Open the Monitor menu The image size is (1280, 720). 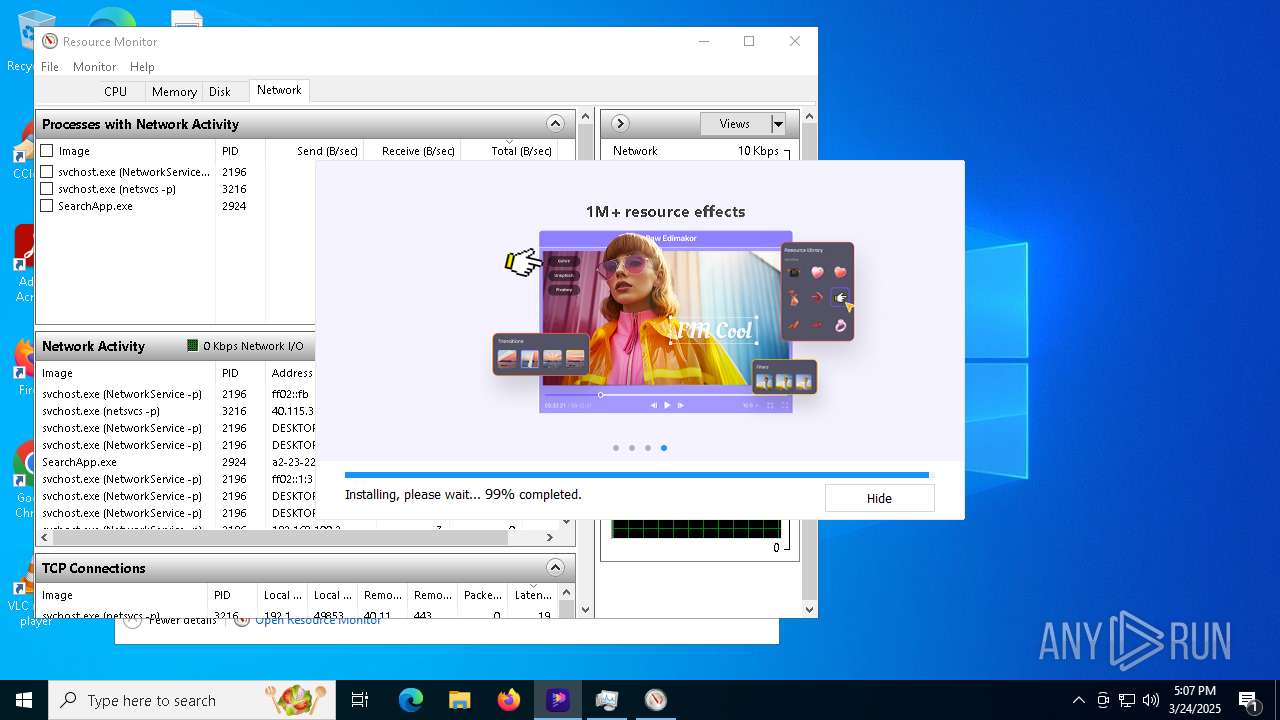point(95,66)
